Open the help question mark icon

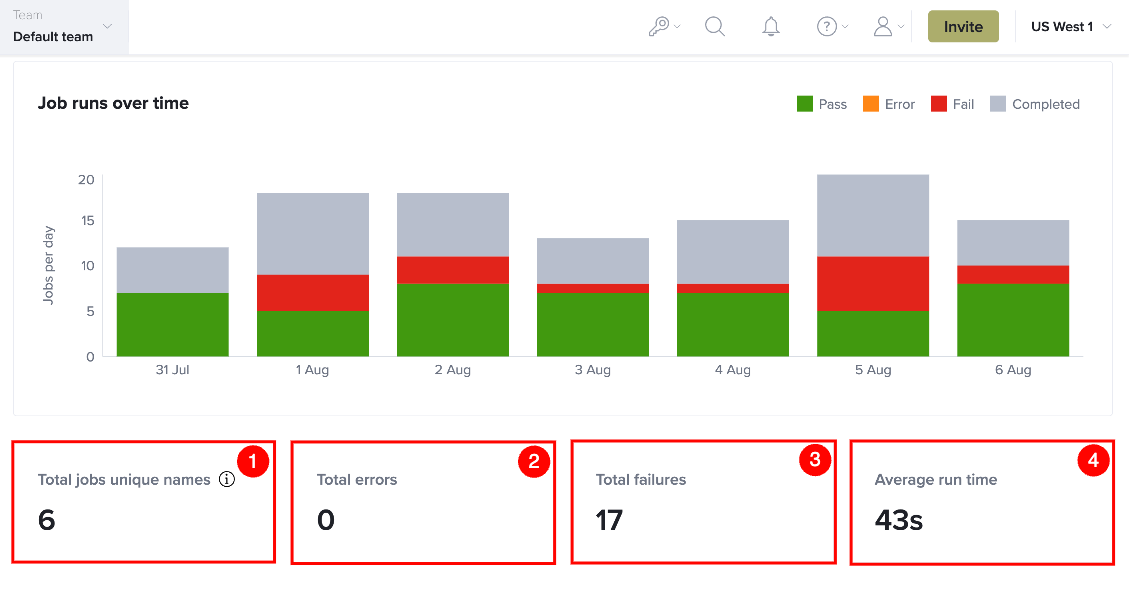(827, 27)
